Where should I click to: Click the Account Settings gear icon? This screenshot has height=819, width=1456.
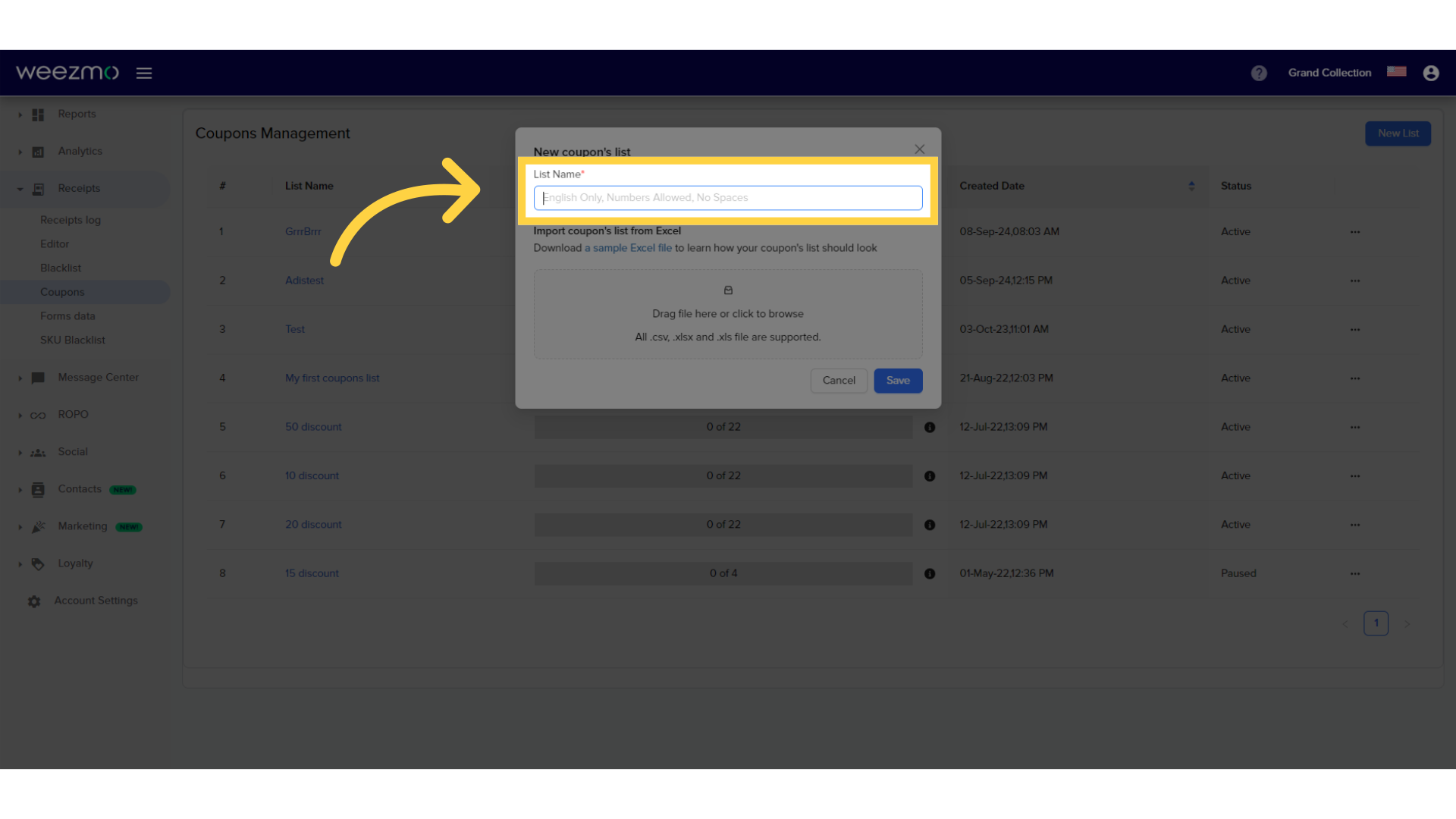pyautogui.click(x=34, y=601)
